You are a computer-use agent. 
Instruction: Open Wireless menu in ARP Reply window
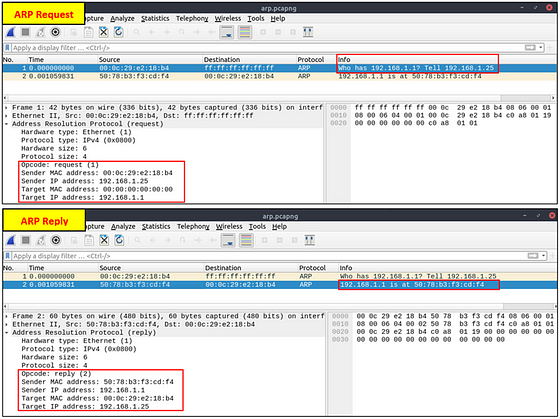click(229, 226)
